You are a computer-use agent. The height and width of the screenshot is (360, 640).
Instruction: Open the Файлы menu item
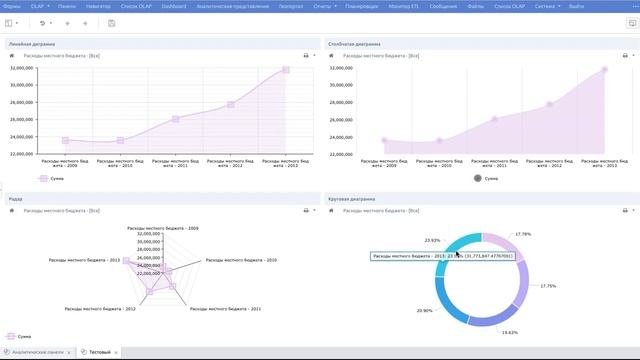pyautogui.click(x=476, y=6)
